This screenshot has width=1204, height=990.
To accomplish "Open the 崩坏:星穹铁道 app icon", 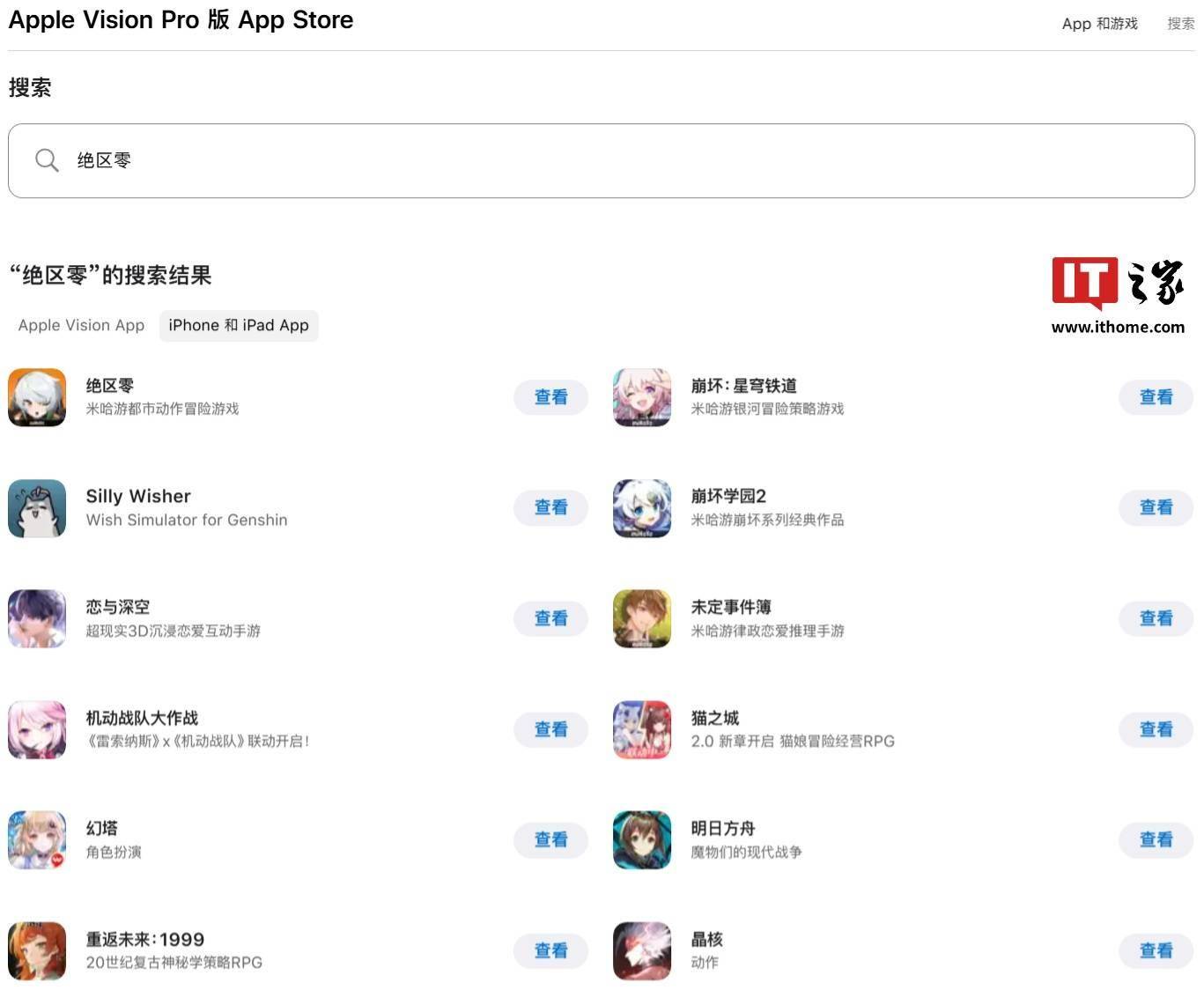I will click(642, 397).
